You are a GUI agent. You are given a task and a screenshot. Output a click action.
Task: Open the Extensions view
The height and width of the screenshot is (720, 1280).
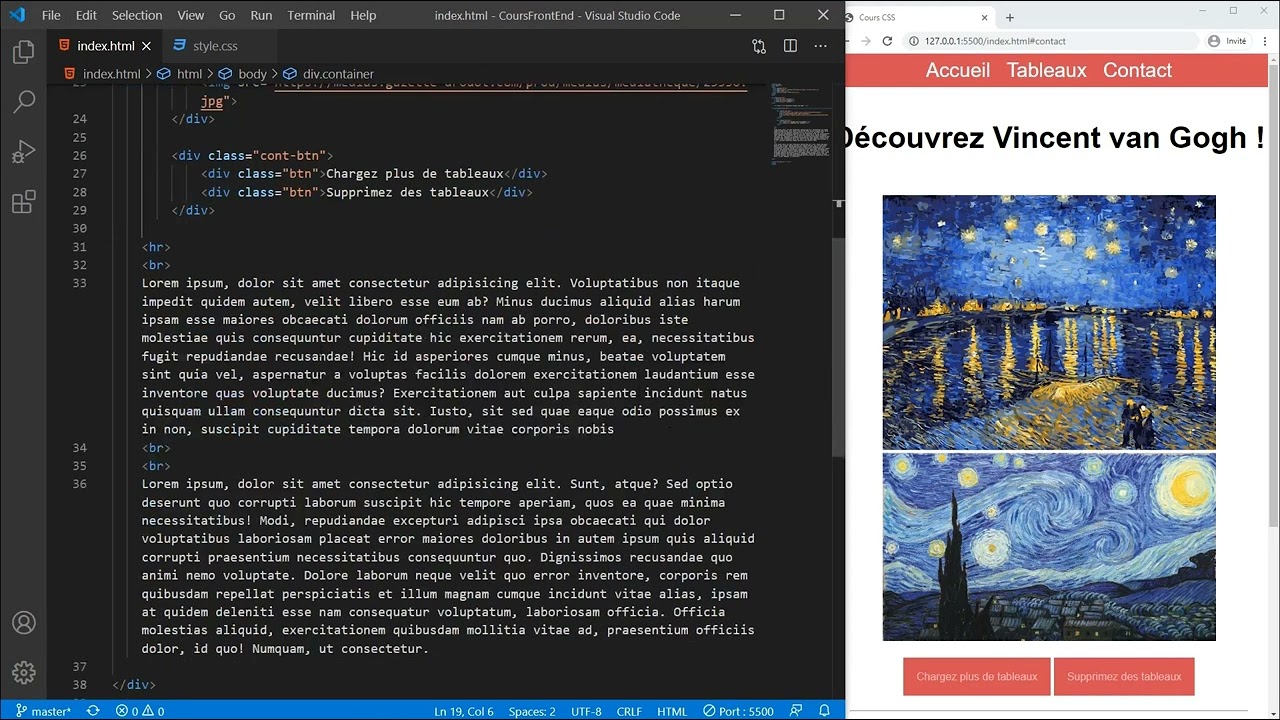point(24,203)
